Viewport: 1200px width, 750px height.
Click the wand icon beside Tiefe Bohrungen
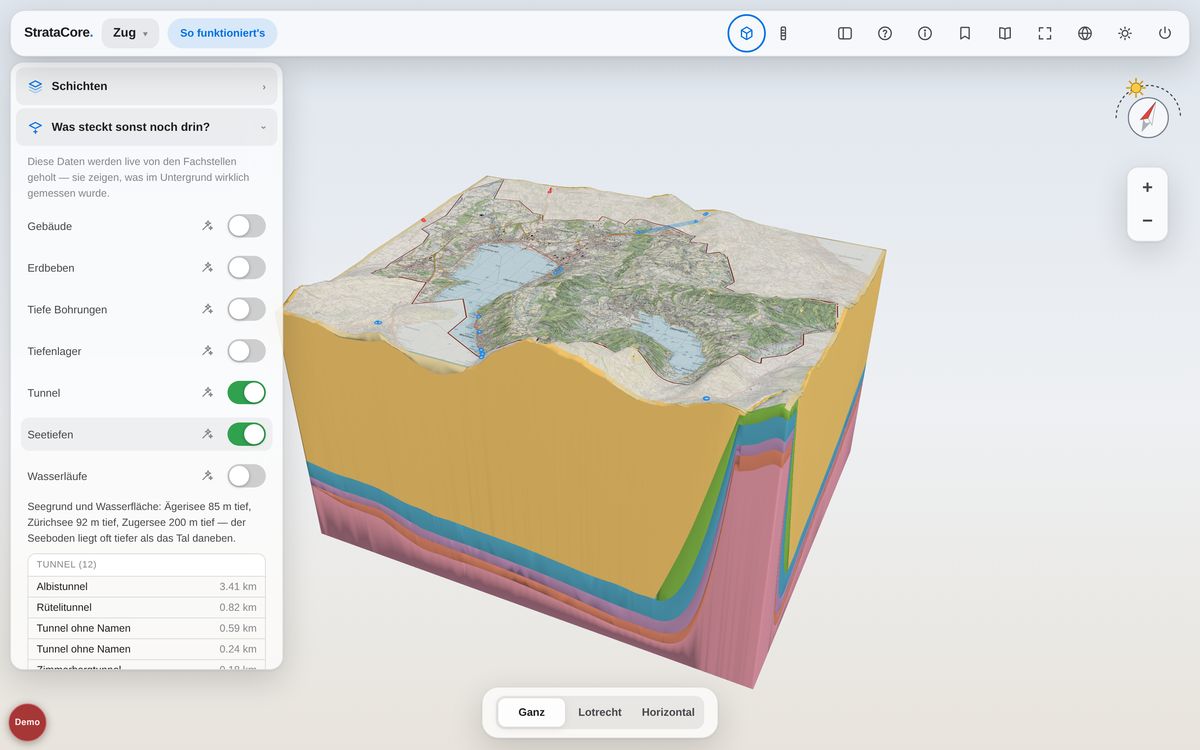pos(207,309)
